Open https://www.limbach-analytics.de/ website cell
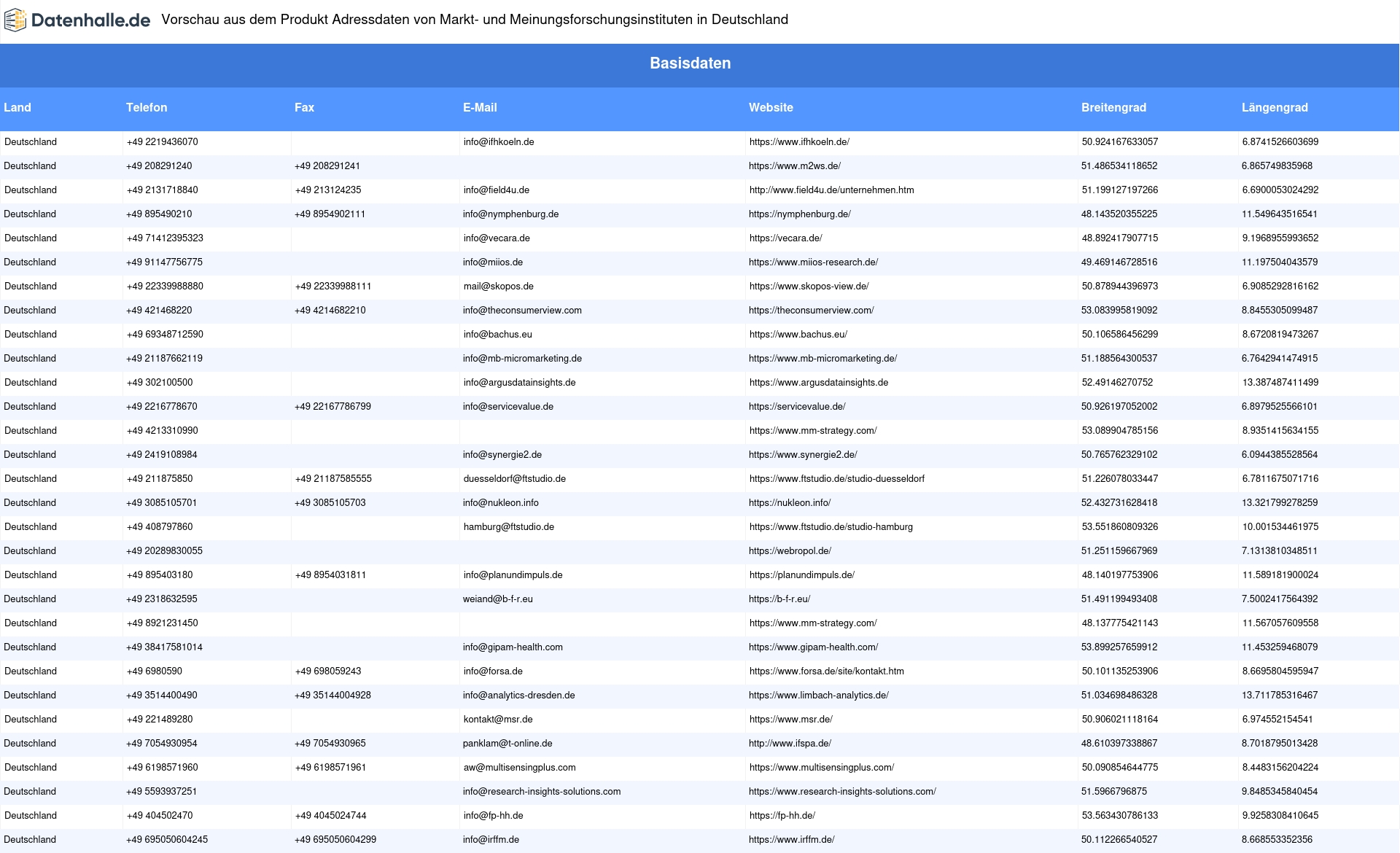This screenshot has width=1400, height=853. point(819,696)
